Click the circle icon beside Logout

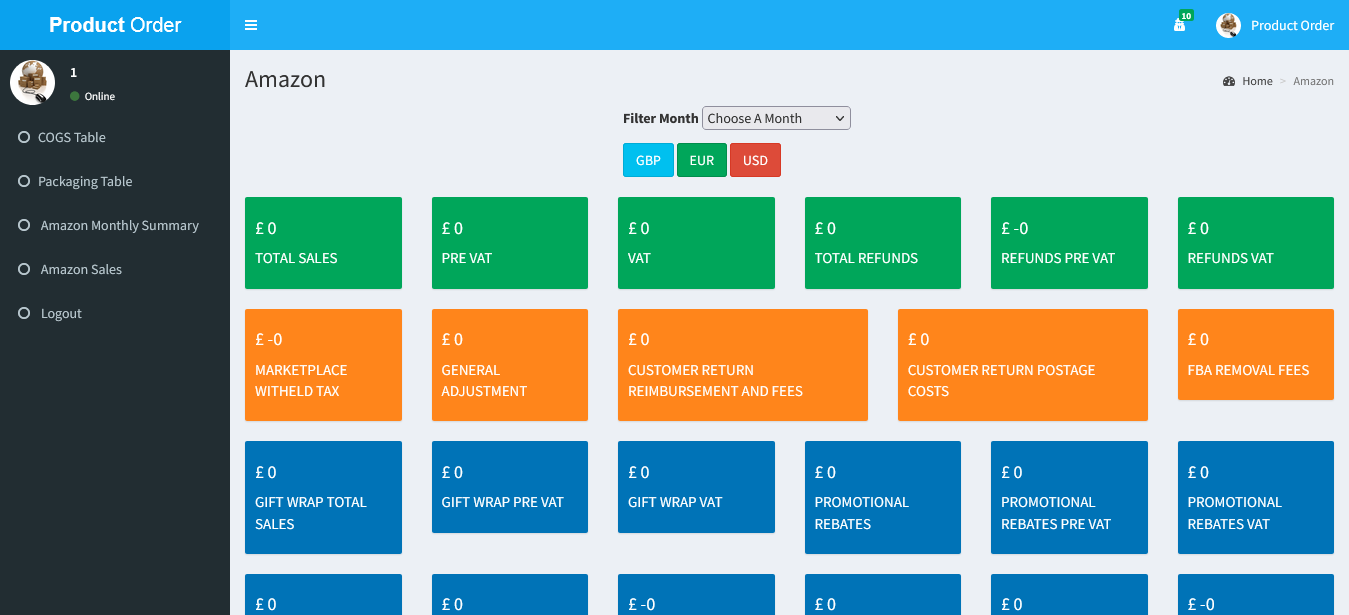[24, 313]
